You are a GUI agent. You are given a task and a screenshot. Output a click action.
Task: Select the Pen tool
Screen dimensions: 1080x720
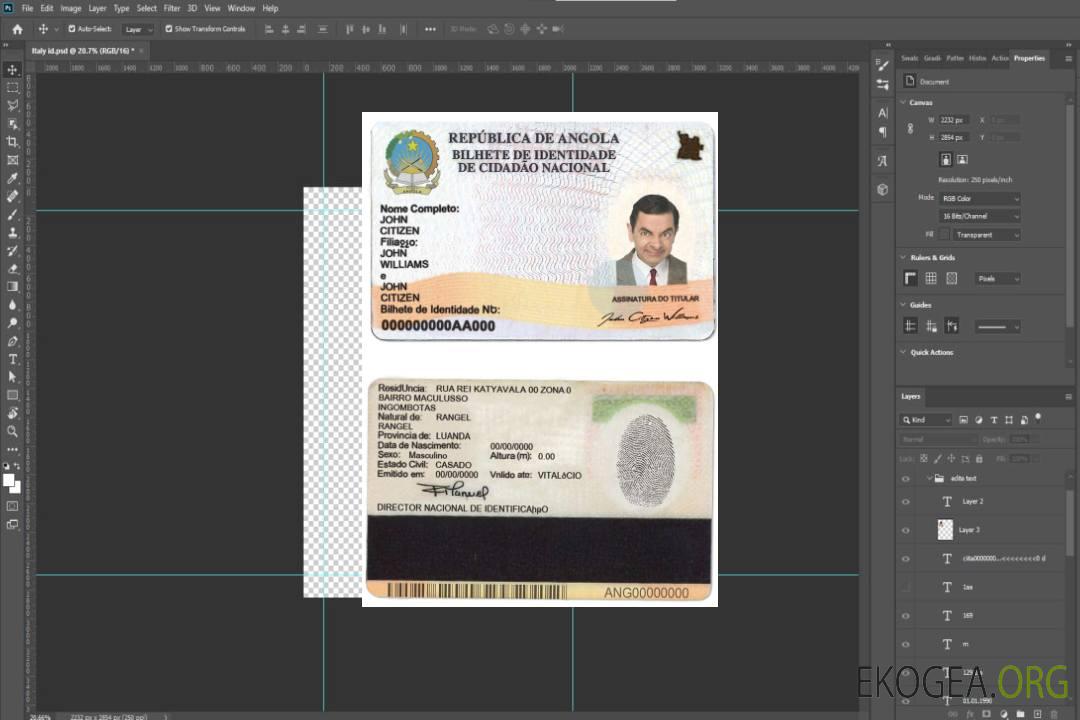(12, 341)
